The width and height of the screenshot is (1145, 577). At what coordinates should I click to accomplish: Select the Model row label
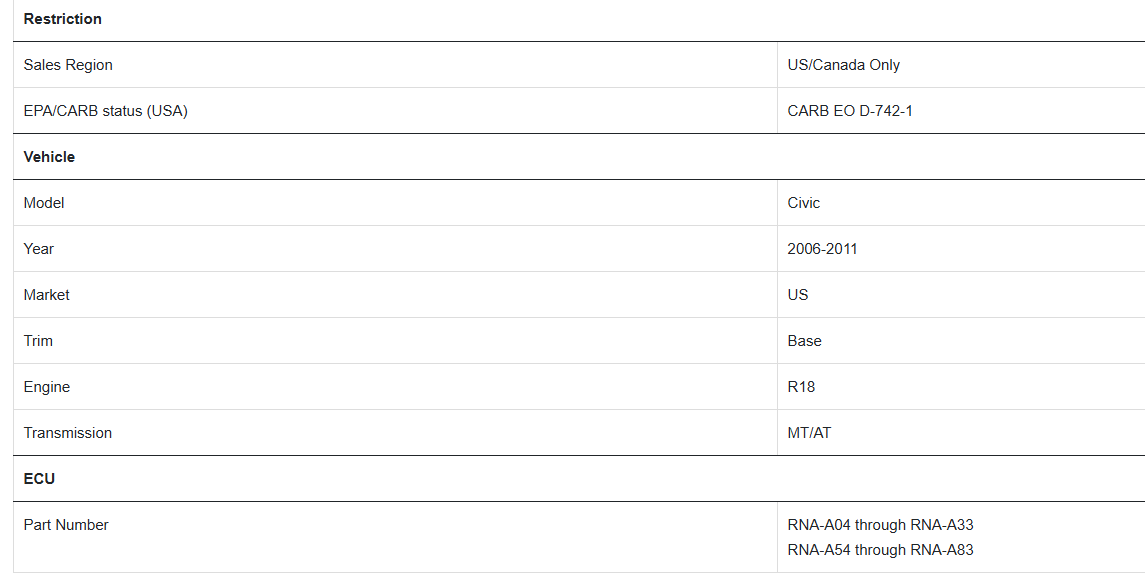pos(44,203)
